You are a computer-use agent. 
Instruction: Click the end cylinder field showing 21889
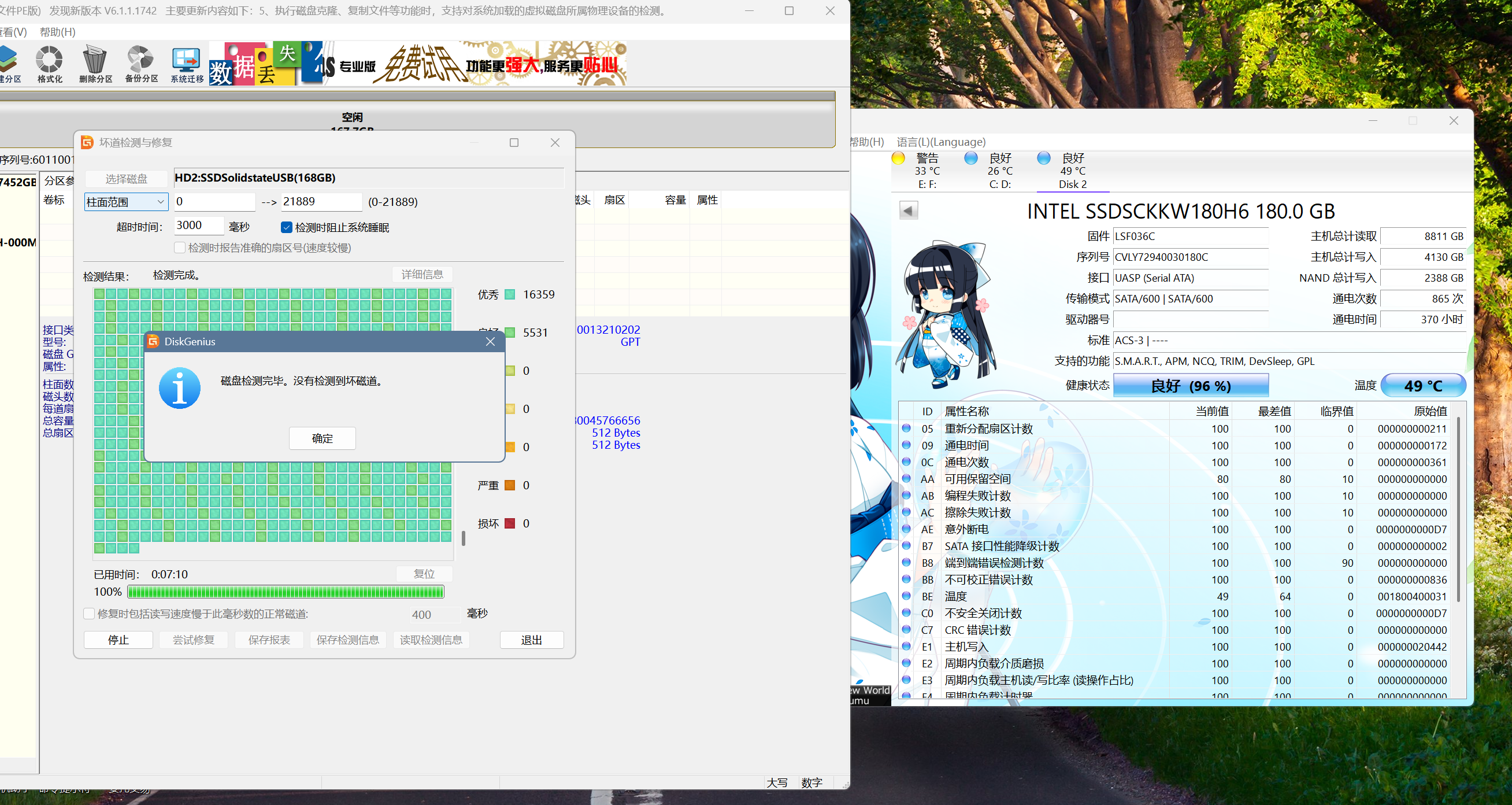(x=321, y=202)
